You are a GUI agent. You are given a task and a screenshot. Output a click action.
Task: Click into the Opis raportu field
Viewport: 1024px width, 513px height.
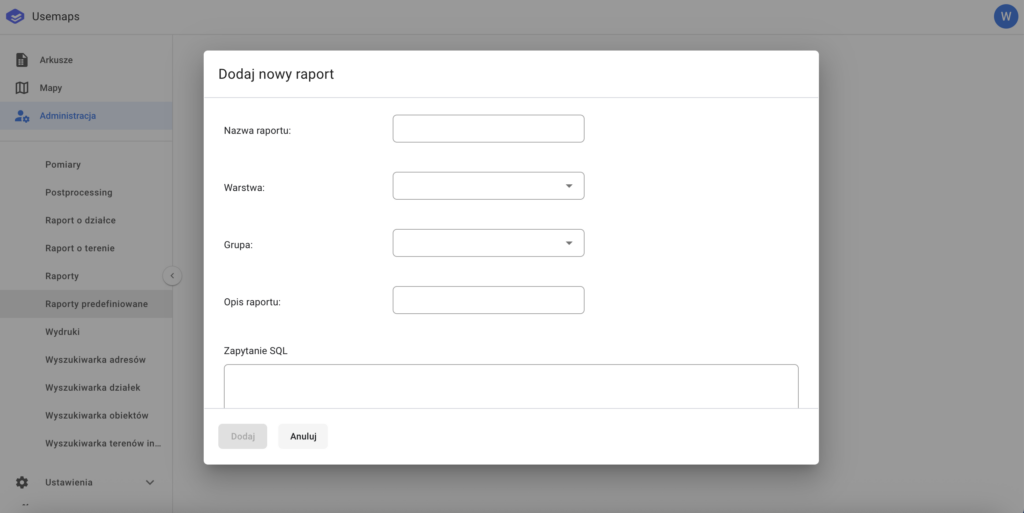[x=488, y=300]
